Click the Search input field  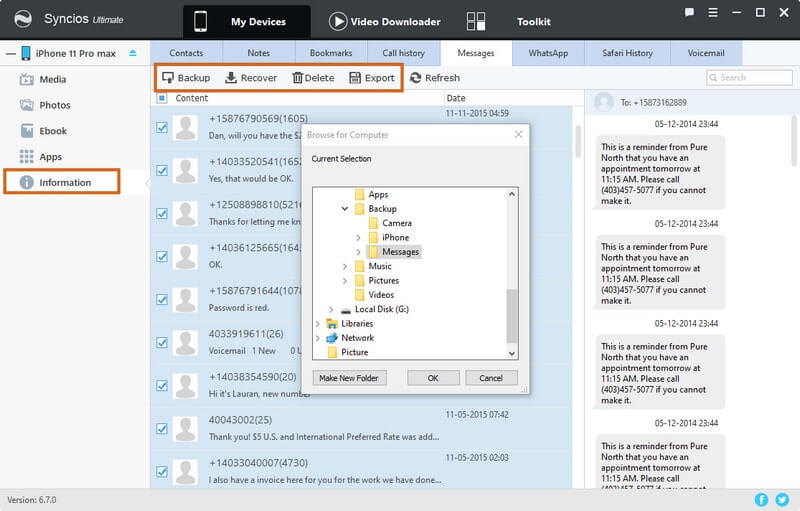(749, 78)
